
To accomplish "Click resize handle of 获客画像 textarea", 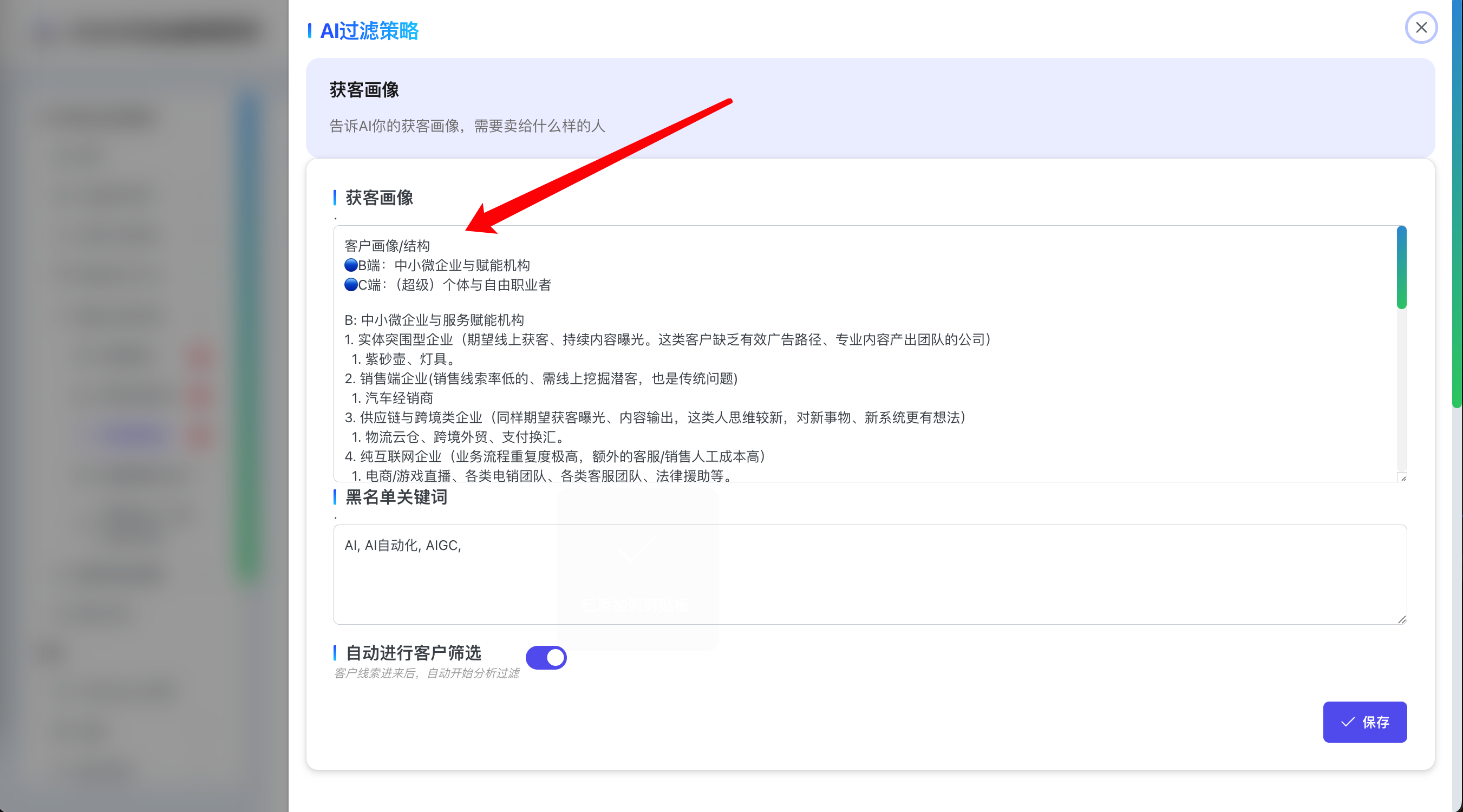I will tap(1402, 477).
